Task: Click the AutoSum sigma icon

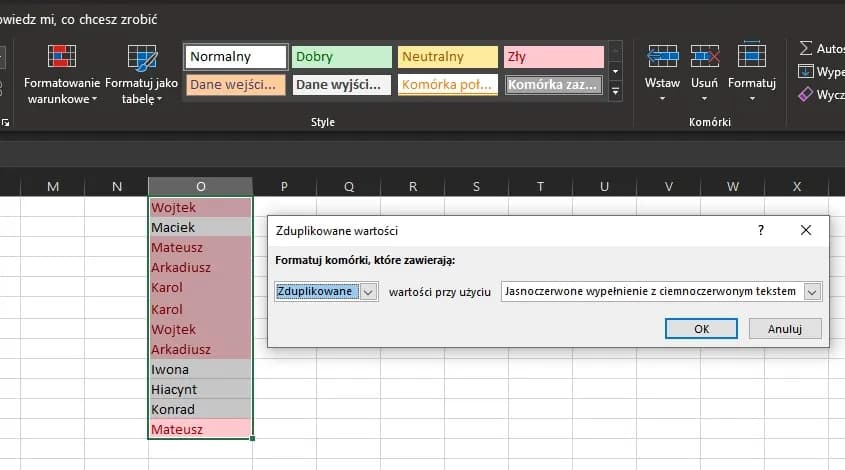Action: click(806, 48)
